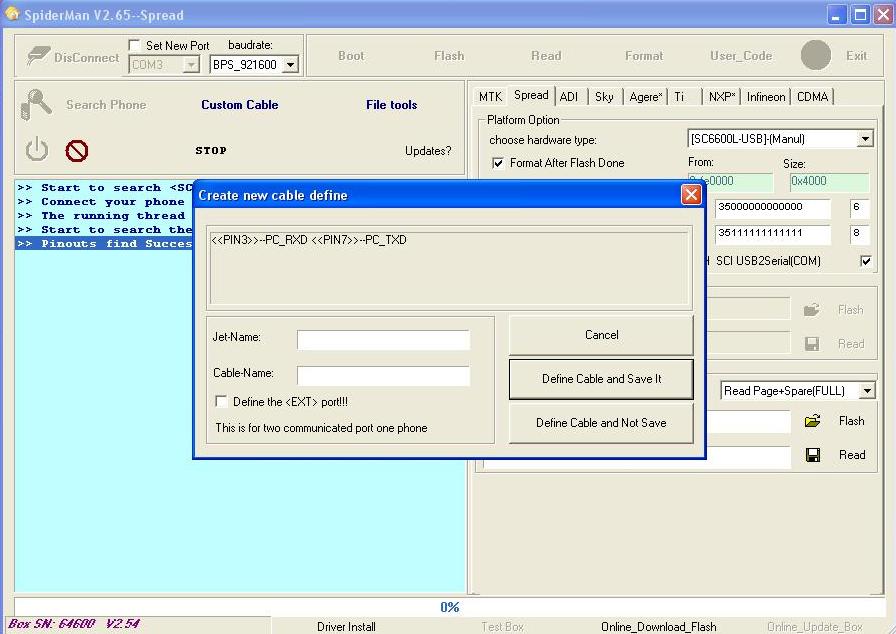Click the 35000000000000 IMEI field
Image resolution: width=896 pixels, height=634 pixels.
point(772,208)
